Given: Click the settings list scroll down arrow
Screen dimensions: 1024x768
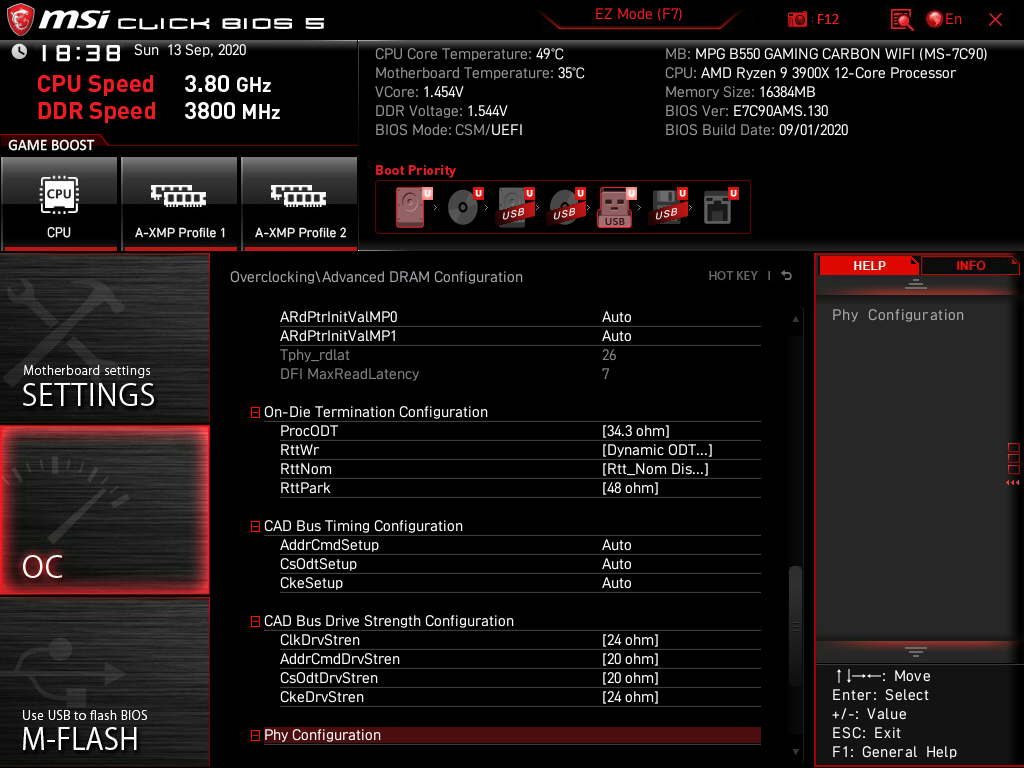Looking at the screenshot, I should pos(795,752).
